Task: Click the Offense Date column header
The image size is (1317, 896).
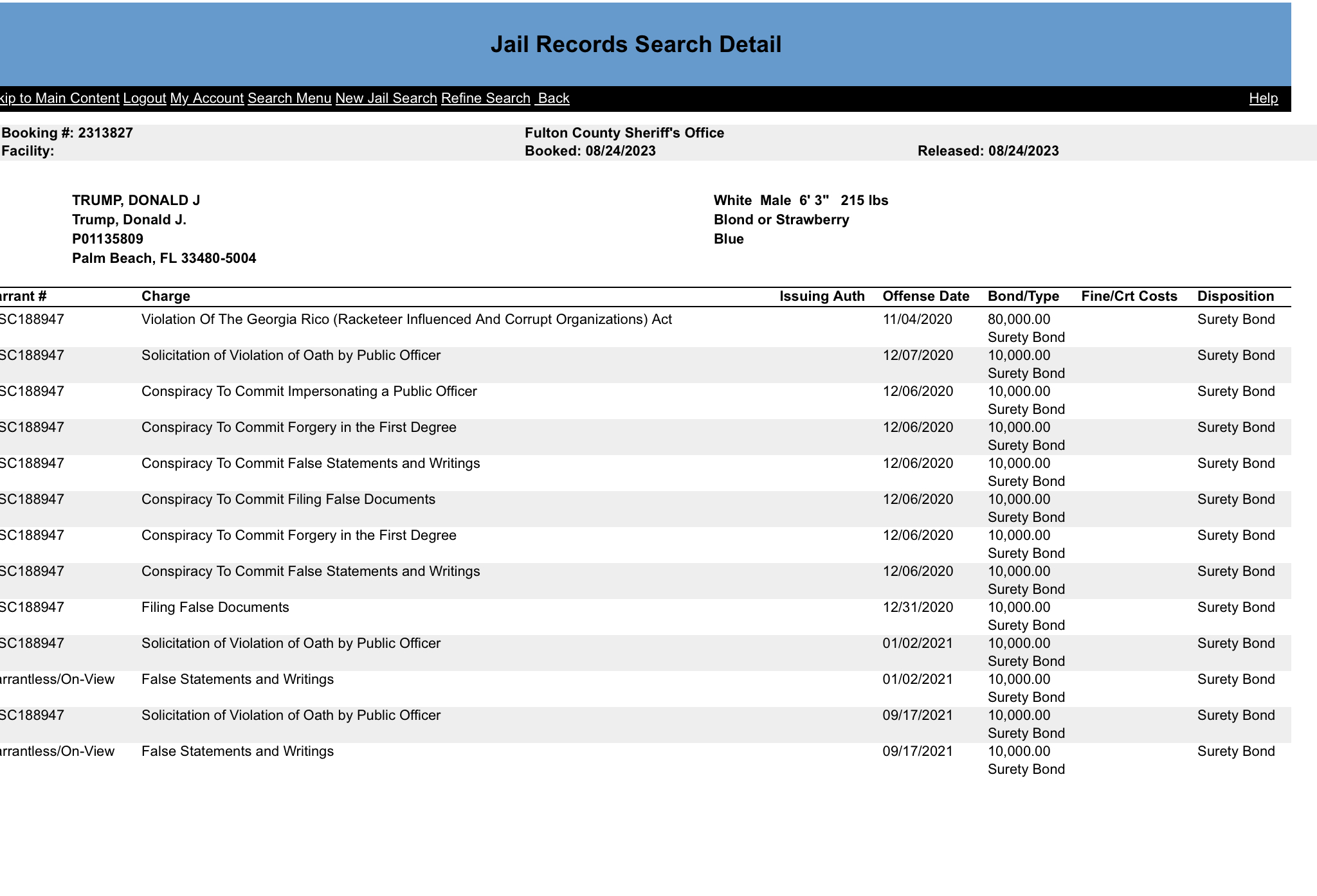Action: coord(926,296)
